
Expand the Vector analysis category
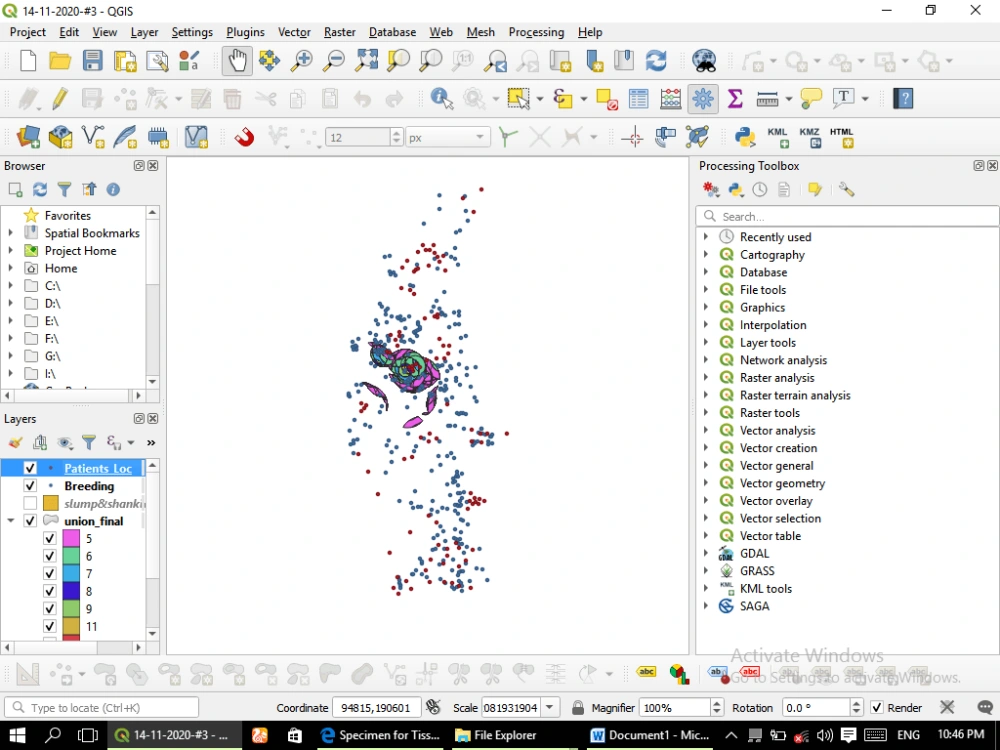707,430
